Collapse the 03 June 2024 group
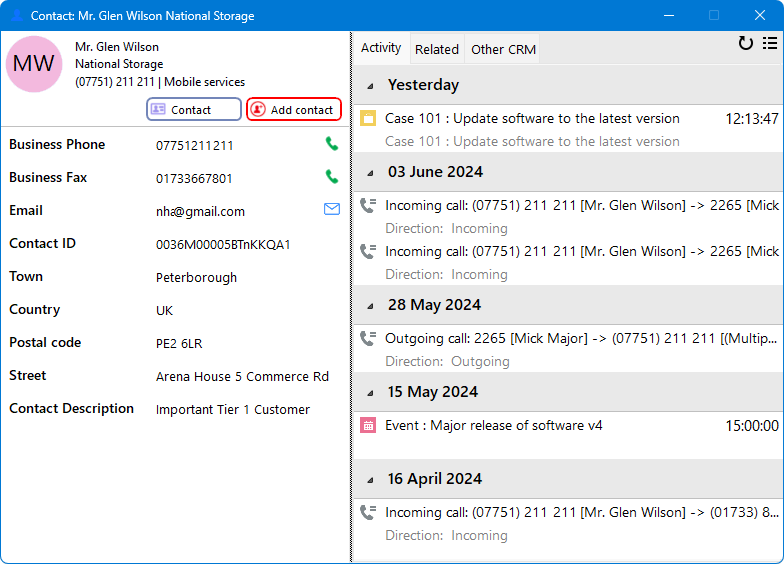The width and height of the screenshot is (784, 564). pyautogui.click(x=371, y=172)
